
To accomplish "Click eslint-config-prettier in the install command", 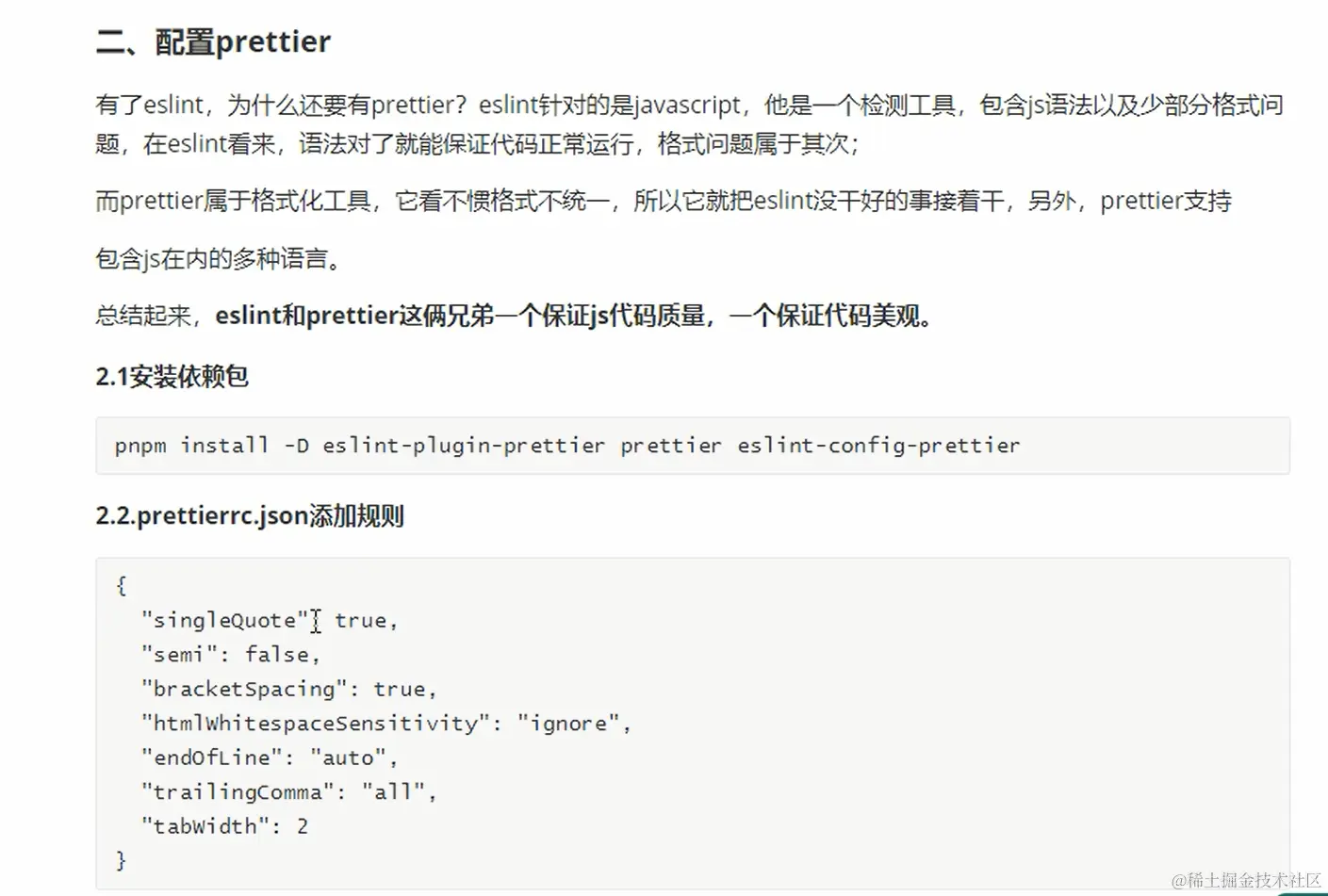I will point(877,446).
